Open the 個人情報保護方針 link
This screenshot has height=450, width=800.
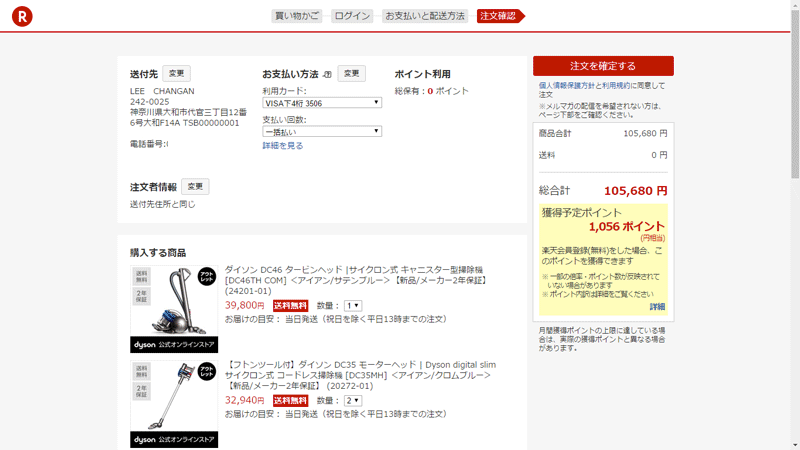(567, 86)
